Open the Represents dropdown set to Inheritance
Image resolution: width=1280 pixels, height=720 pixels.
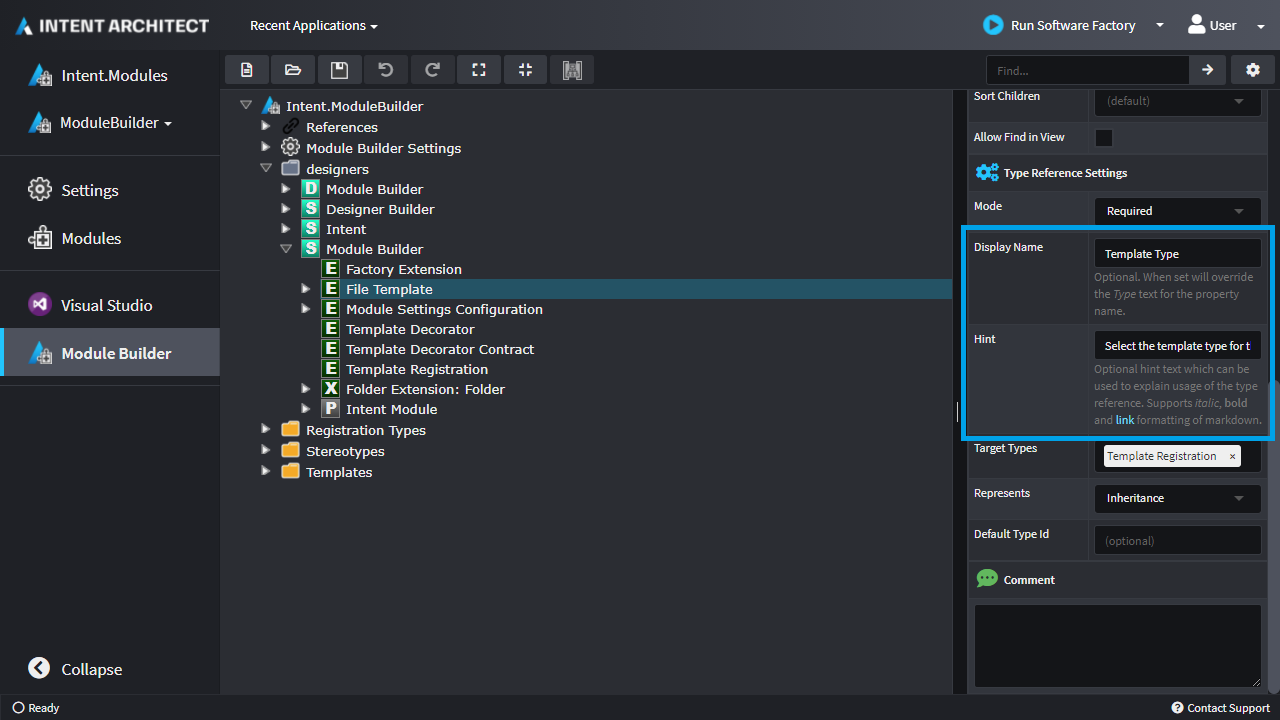pyautogui.click(x=1177, y=498)
